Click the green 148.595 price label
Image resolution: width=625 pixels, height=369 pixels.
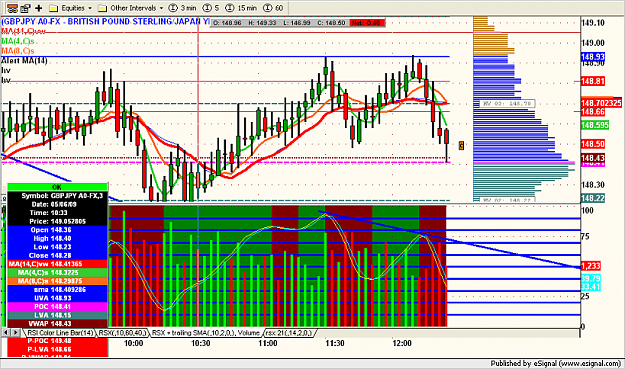click(595, 125)
